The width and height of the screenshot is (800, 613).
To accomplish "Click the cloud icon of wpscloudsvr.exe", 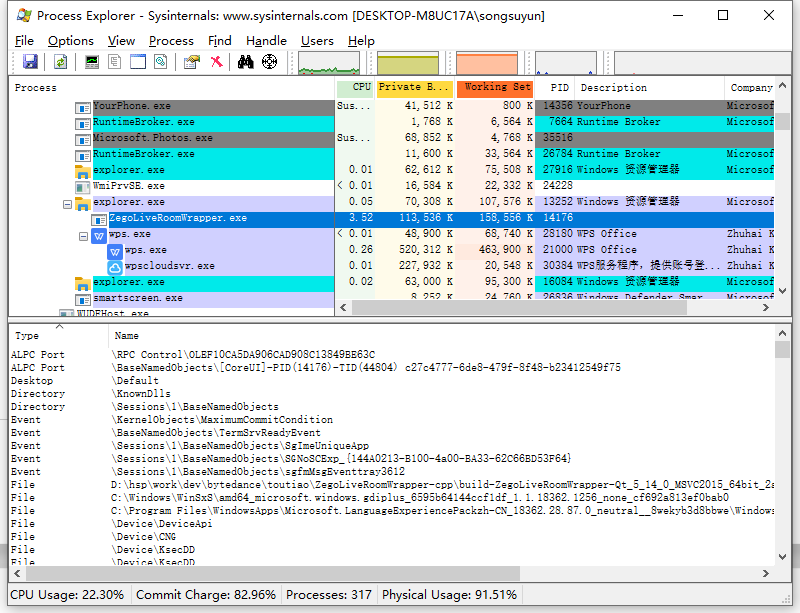I will click(115, 267).
